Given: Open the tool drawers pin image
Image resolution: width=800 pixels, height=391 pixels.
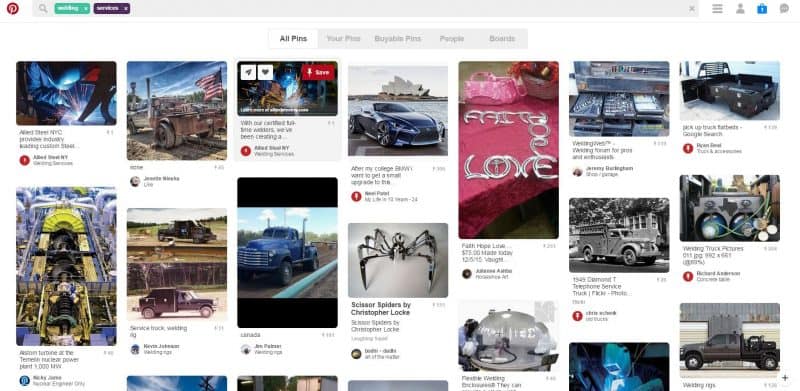Looking at the screenshot, I should 619,99.
